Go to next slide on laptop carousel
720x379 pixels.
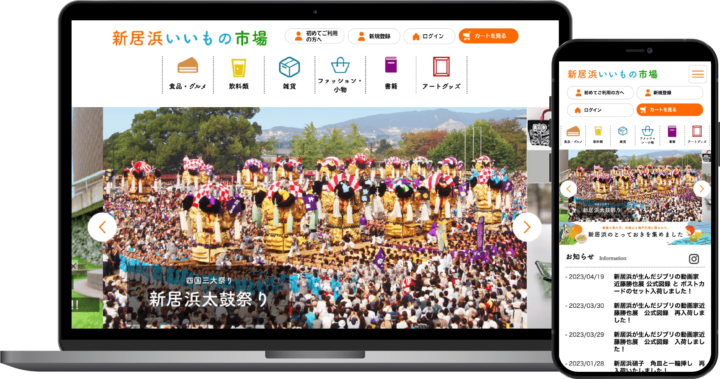pos(527,227)
